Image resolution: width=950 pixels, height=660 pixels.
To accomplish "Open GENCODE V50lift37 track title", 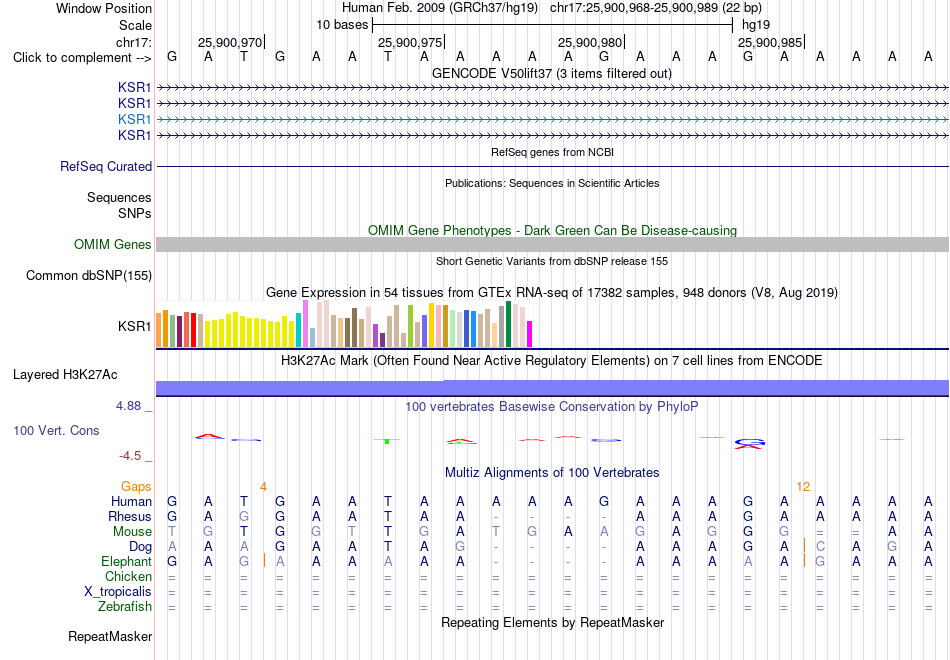I will [x=552, y=73].
